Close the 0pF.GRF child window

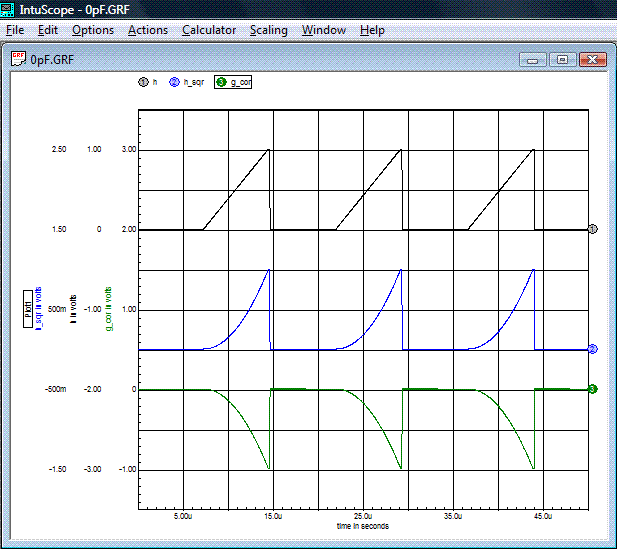point(593,60)
